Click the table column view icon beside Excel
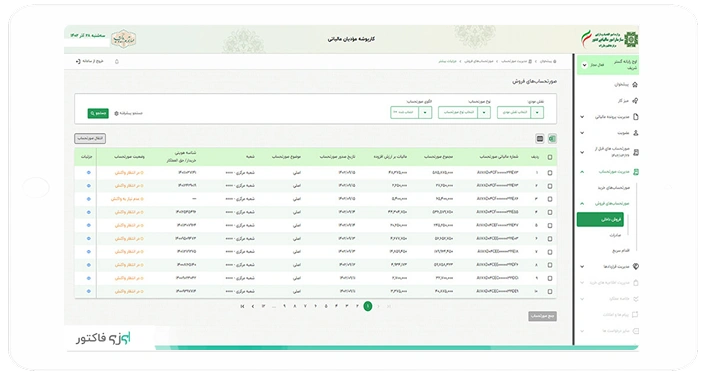Image resolution: width=708 pixels, height=376 pixels. [540, 139]
